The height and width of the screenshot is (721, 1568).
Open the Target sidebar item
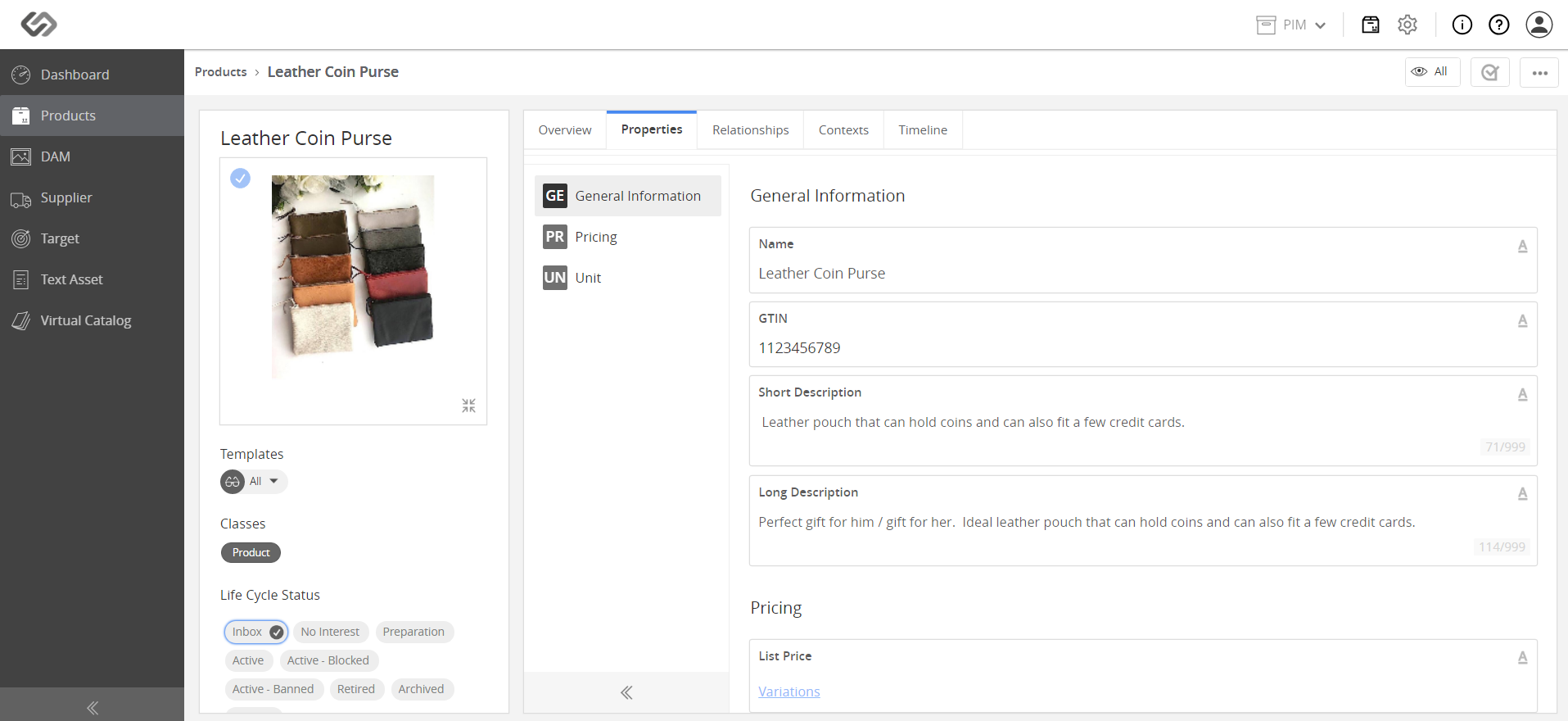(92, 238)
